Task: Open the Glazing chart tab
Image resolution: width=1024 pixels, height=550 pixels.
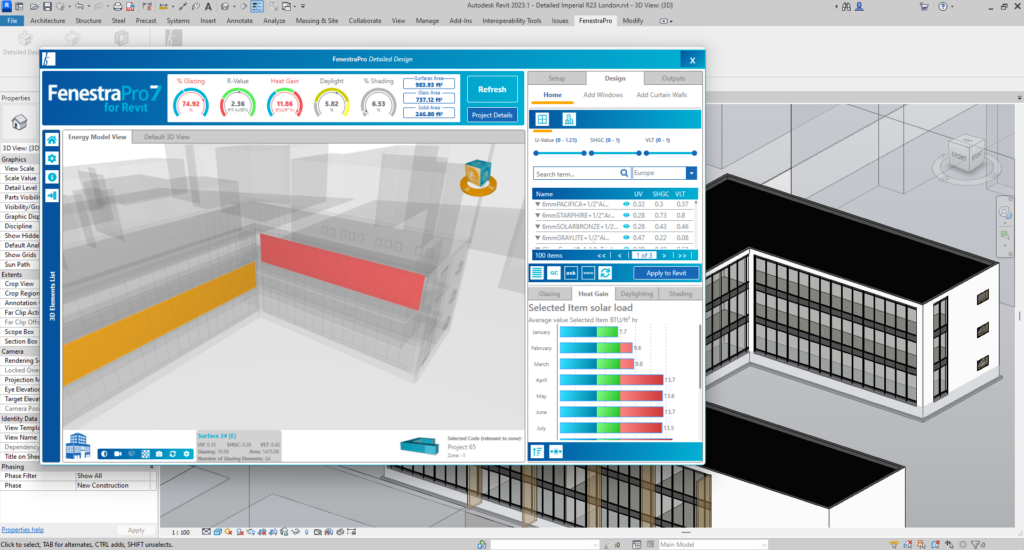Action: pyautogui.click(x=549, y=294)
